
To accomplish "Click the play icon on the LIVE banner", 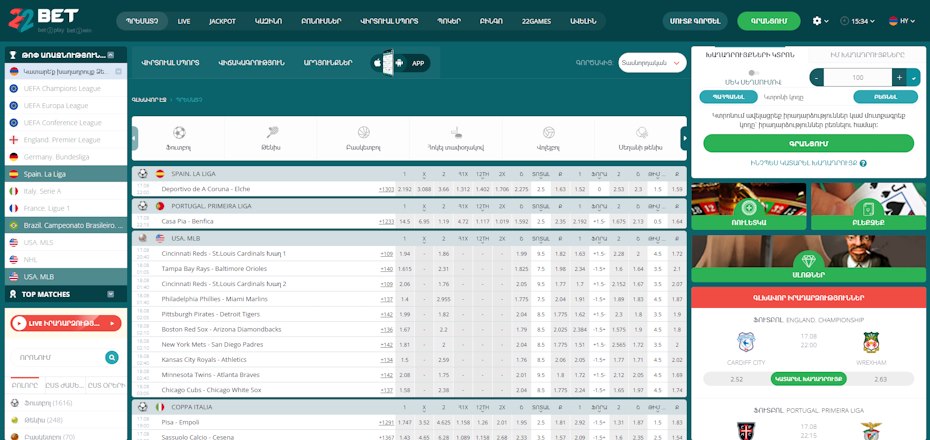I will tap(20, 323).
